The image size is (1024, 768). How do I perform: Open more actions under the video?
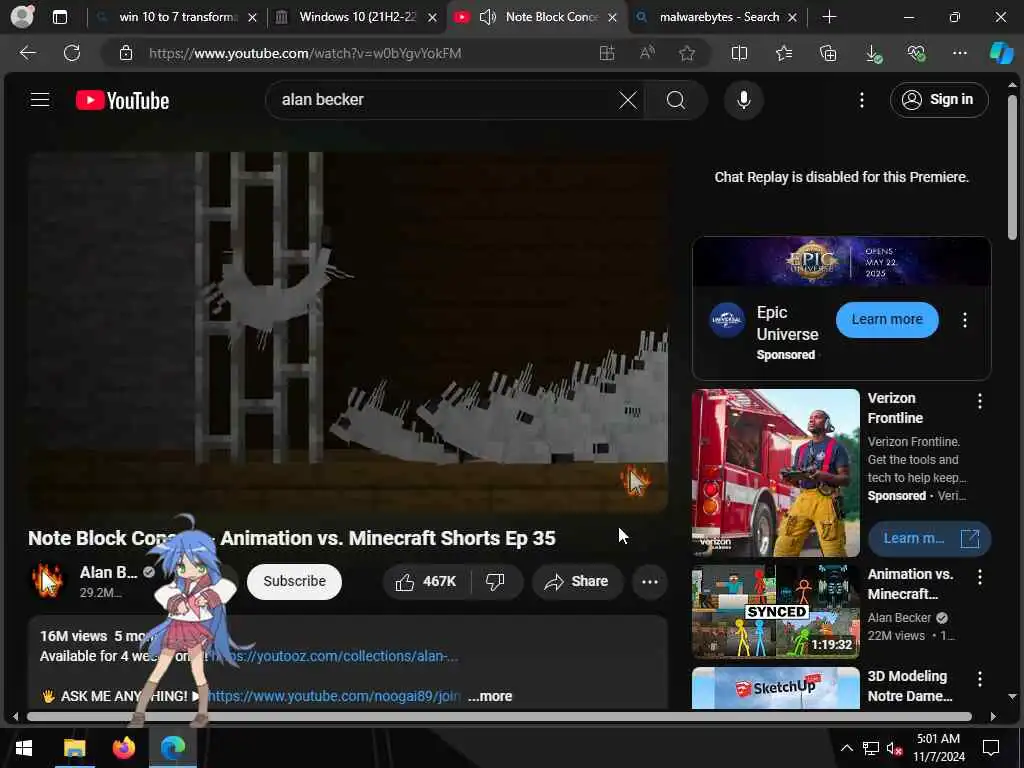(649, 581)
